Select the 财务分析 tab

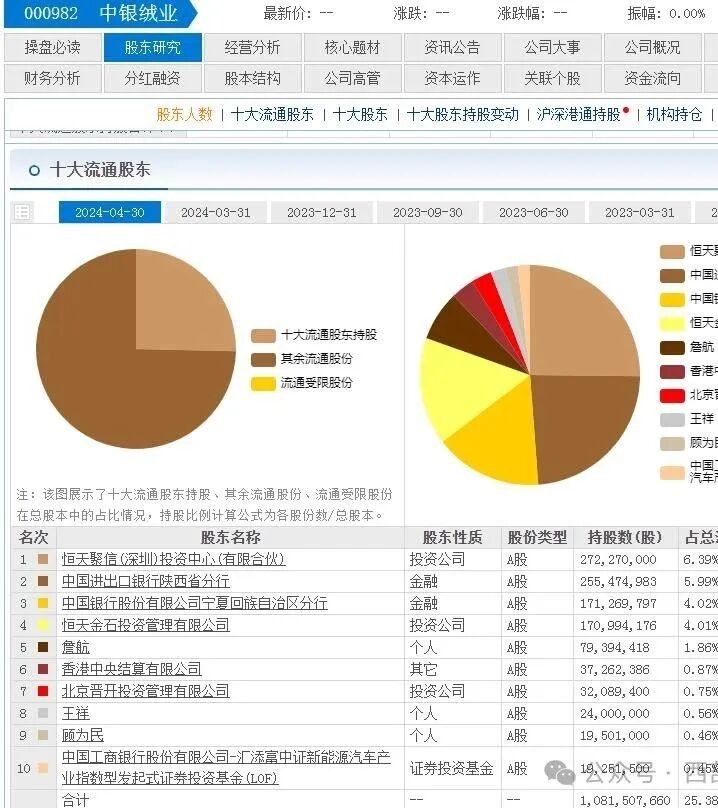[53, 78]
